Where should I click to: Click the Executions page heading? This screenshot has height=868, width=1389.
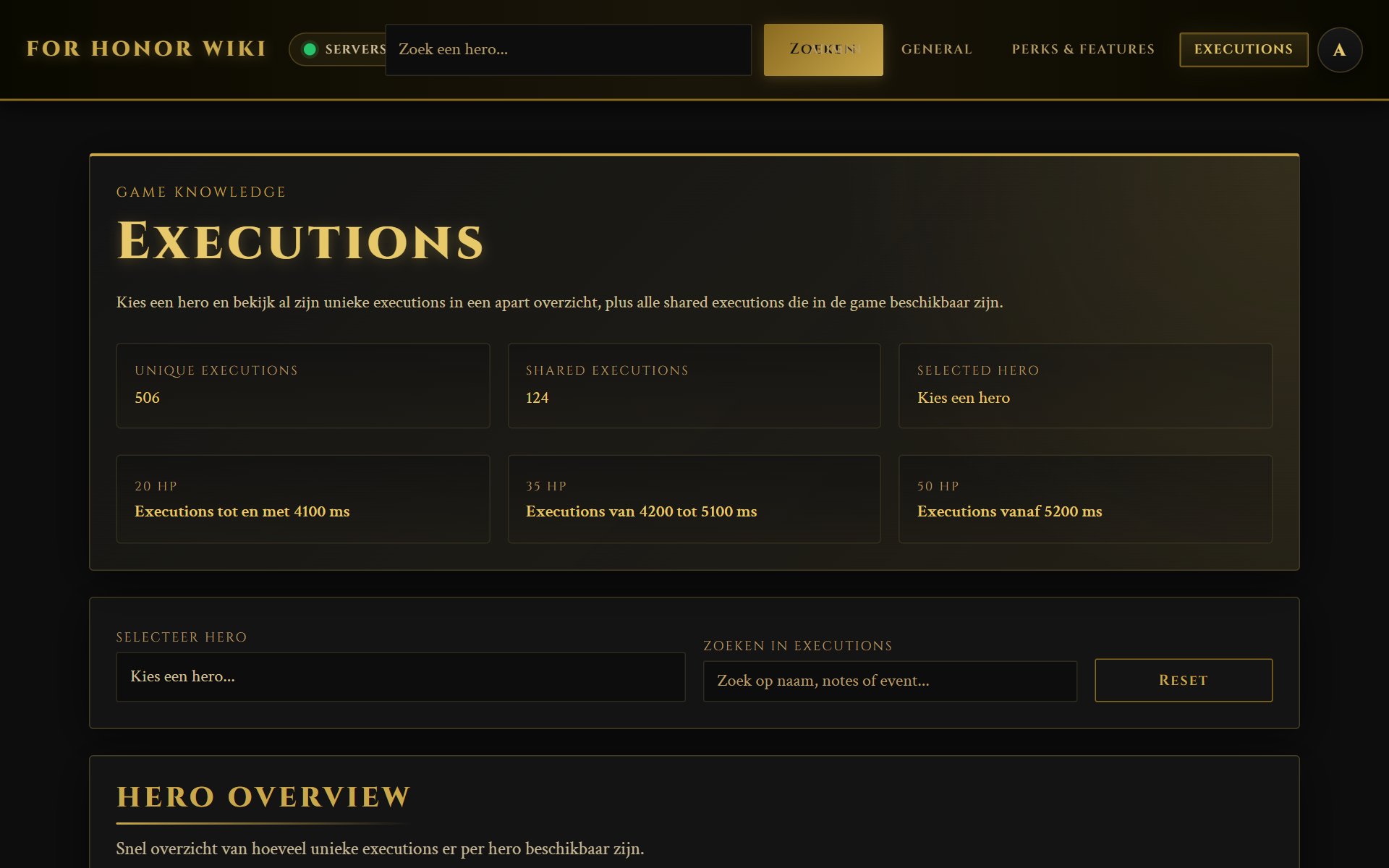300,241
